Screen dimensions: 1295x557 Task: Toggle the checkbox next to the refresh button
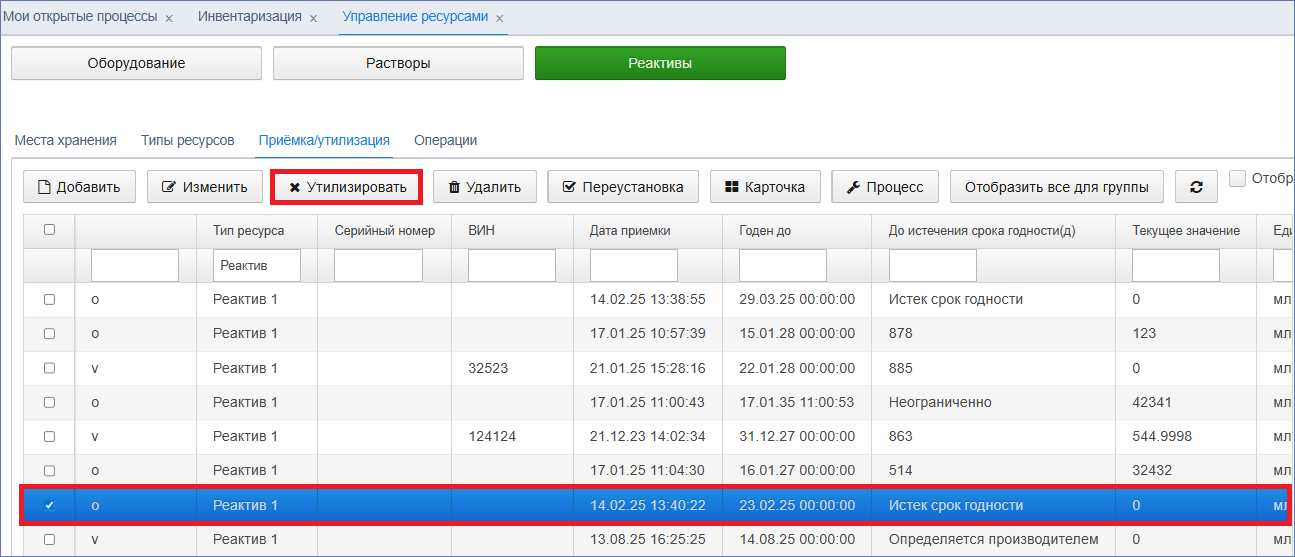[1237, 179]
